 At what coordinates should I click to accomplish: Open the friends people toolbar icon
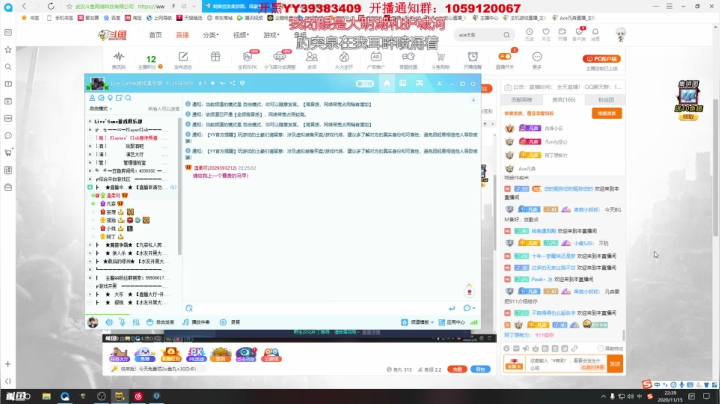coord(312,56)
